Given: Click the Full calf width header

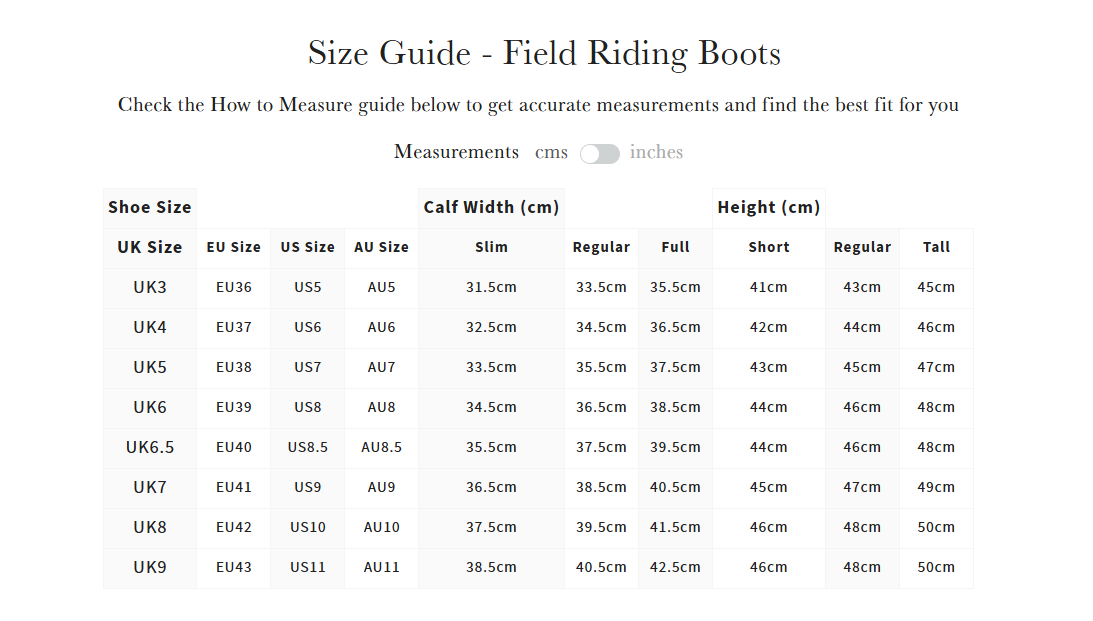Looking at the screenshot, I should pos(675,247).
